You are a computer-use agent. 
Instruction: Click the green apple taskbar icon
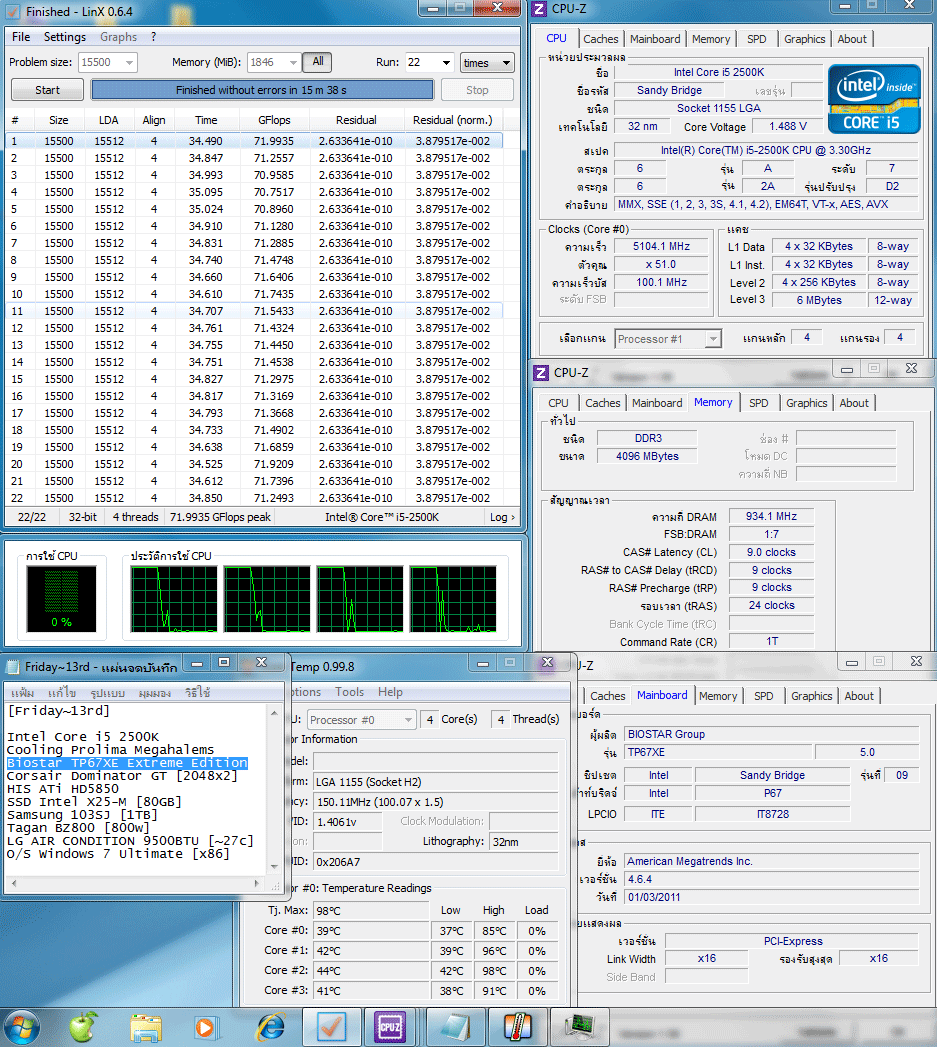pos(83,1027)
